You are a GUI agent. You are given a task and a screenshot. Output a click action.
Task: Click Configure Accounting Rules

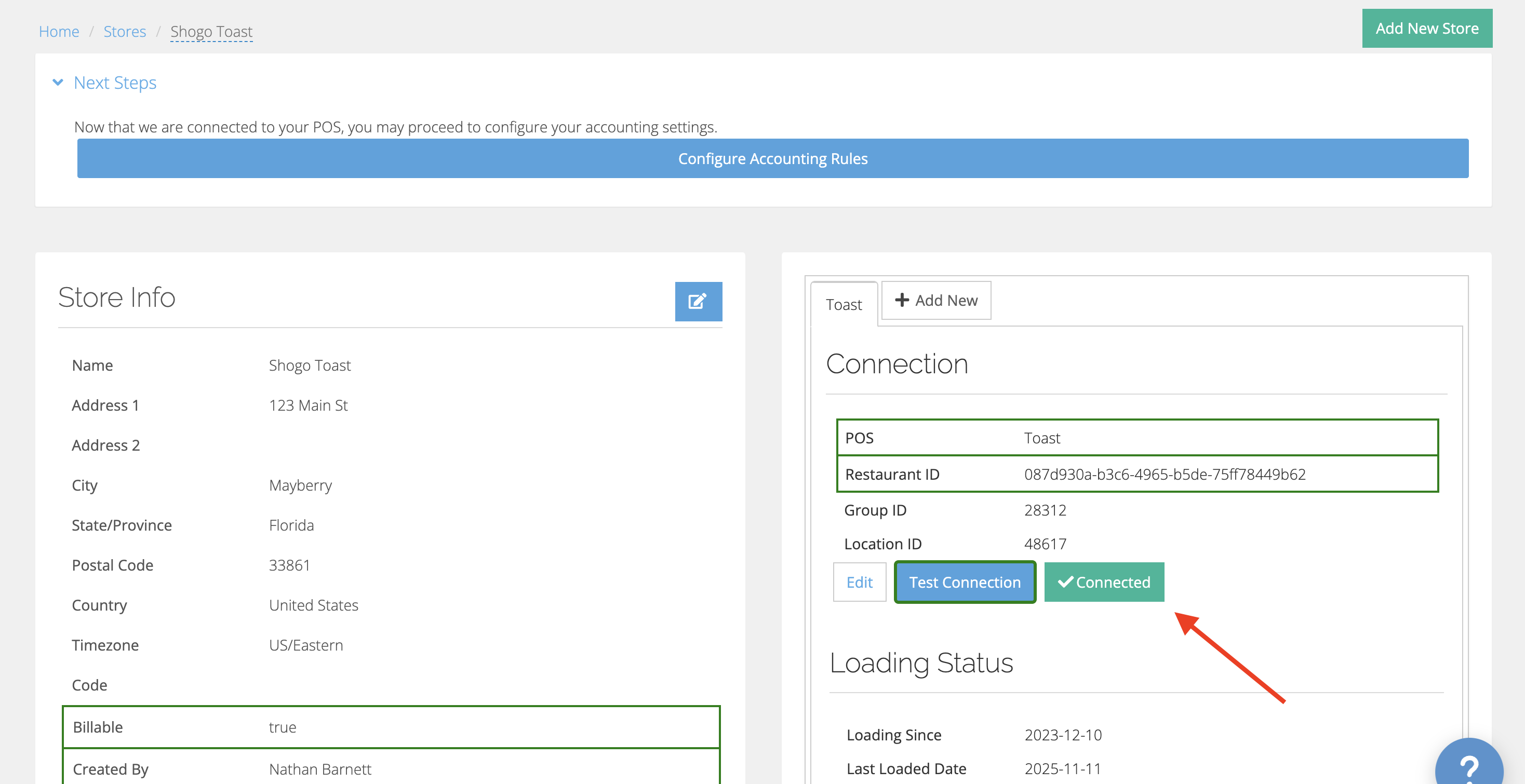tap(772, 158)
